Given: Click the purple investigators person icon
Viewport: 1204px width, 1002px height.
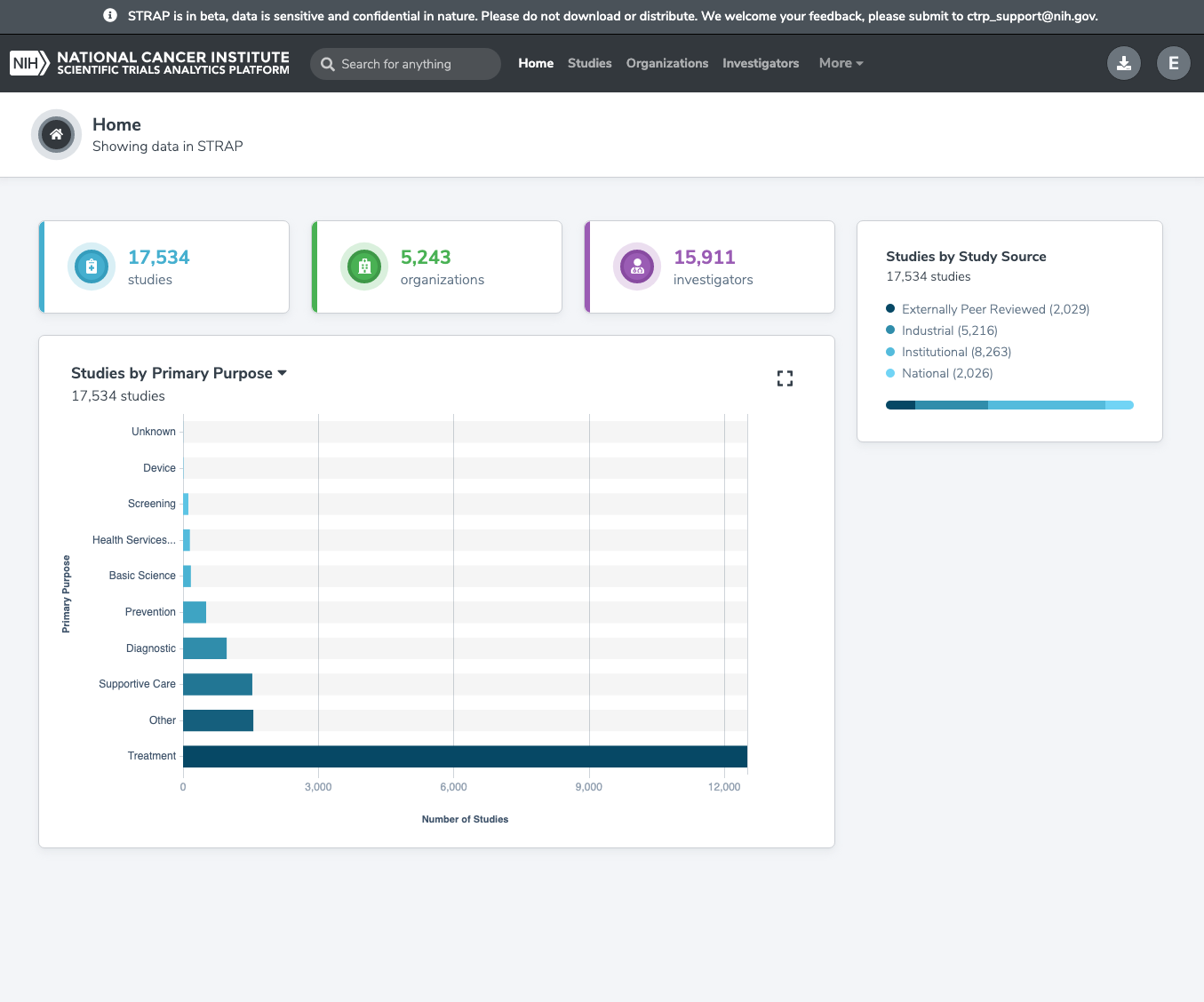Looking at the screenshot, I should click(x=637, y=266).
